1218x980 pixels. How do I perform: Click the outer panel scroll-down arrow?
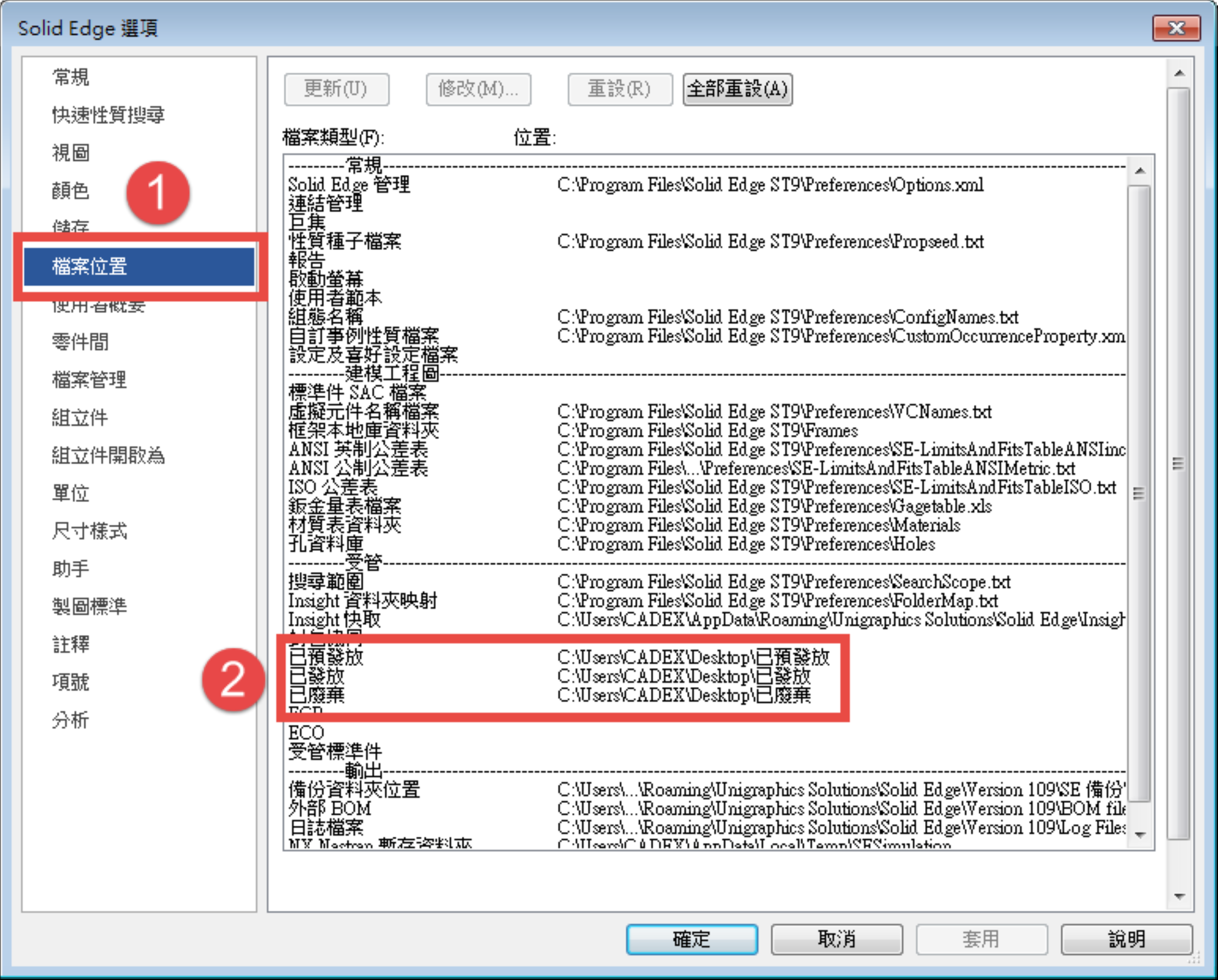pos(1179,896)
